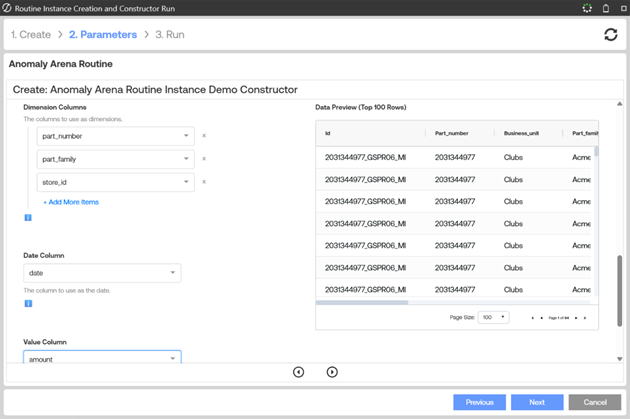The image size is (630, 419).
Task: Select step 2. Parameters
Action: 103,35
